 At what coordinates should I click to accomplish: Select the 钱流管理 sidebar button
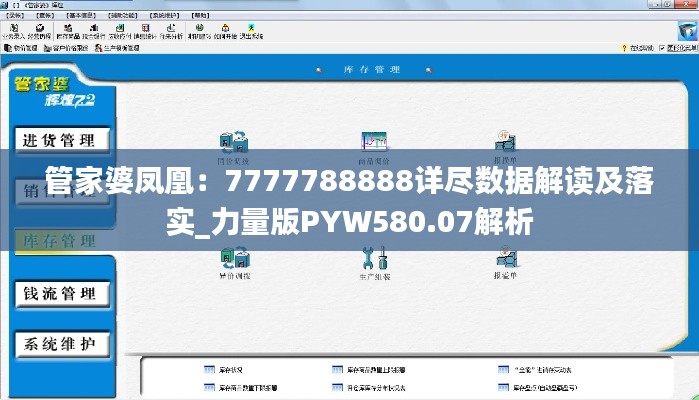pos(60,293)
